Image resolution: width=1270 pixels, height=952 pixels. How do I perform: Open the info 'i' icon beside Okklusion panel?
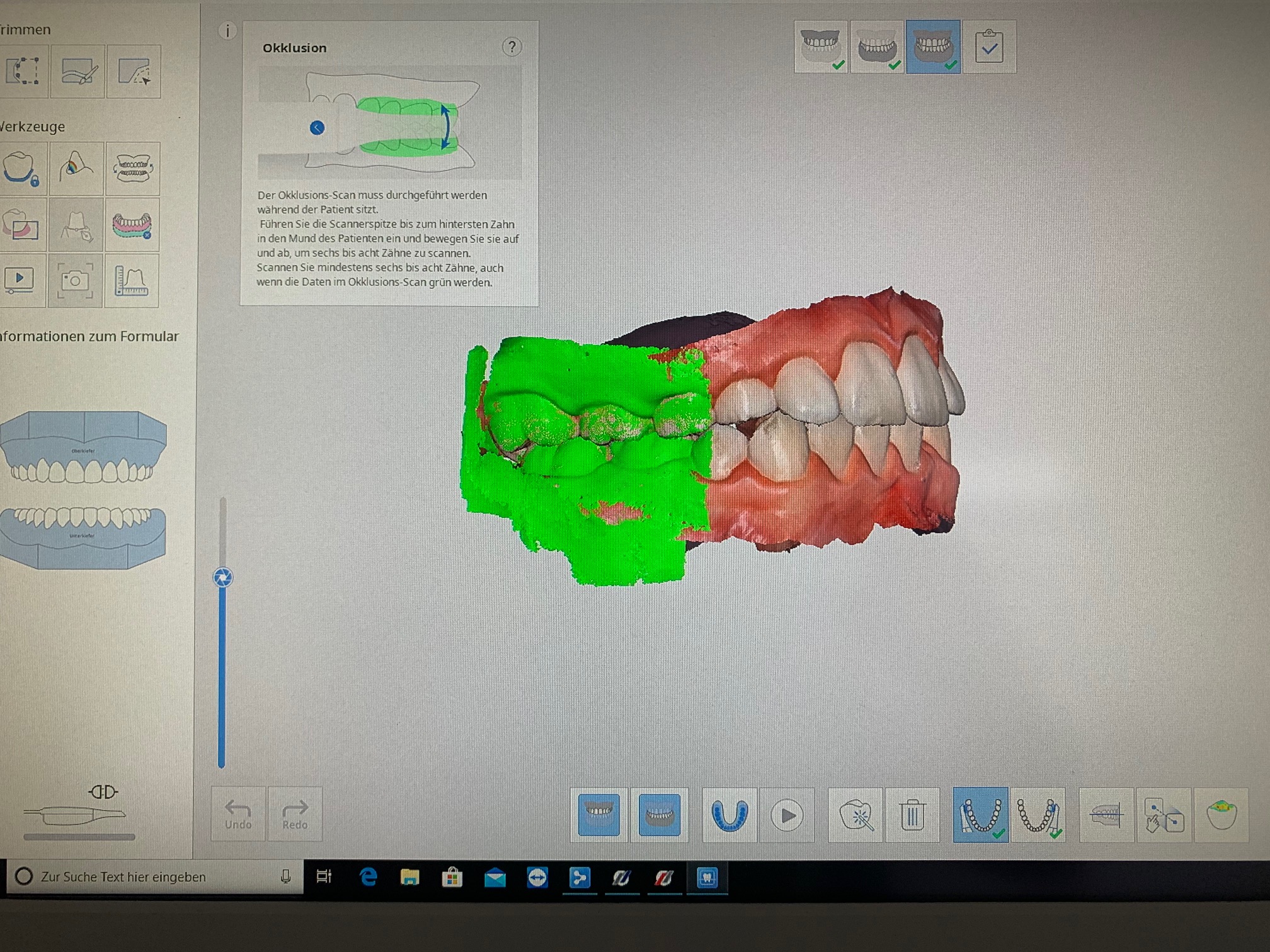tap(227, 31)
